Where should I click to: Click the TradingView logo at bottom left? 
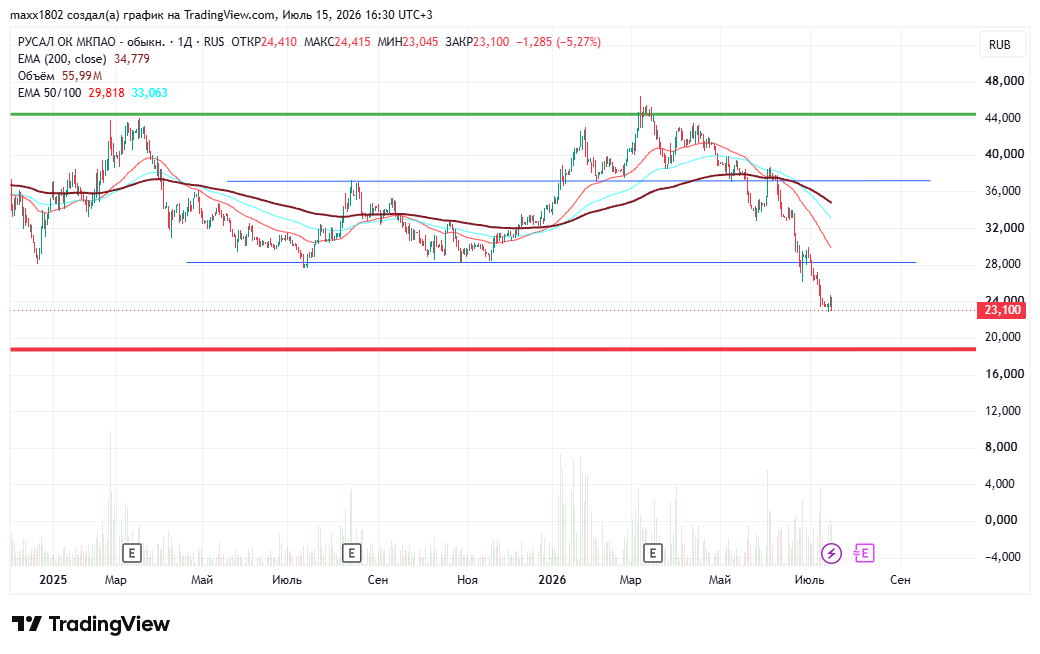91,624
